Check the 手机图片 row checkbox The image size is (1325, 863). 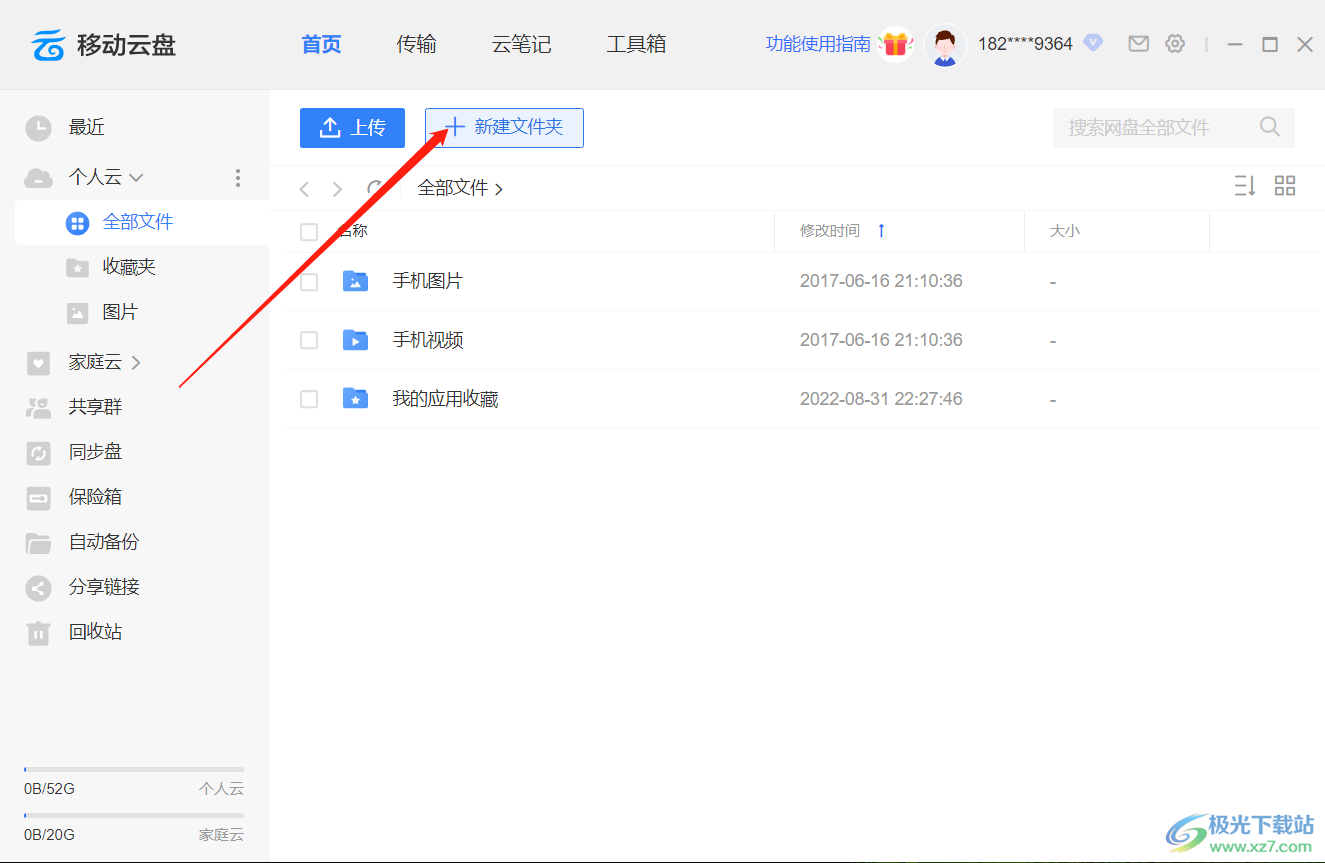pos(309,282)
